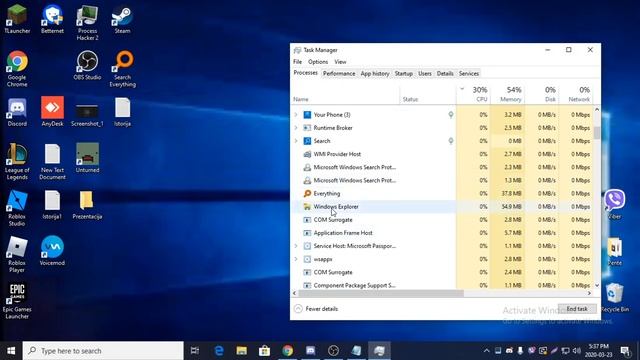Open Steam desktop shortcut
This screenshot has width=640, height=360.
122,19
